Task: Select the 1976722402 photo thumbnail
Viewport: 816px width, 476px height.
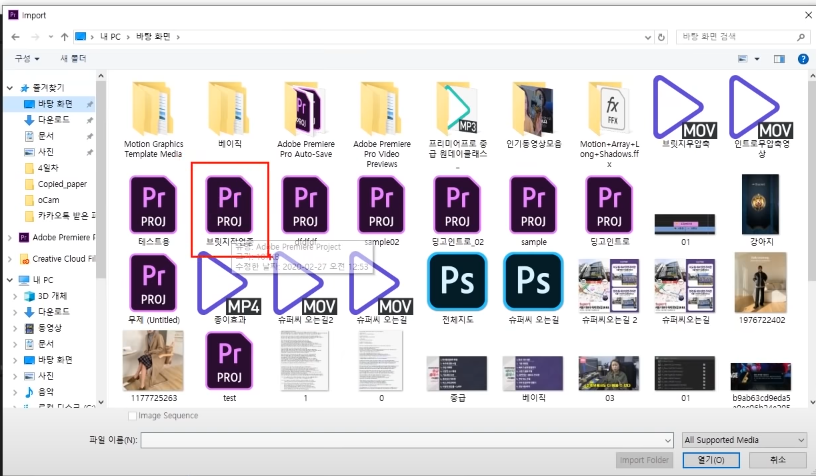Action: 761,289
